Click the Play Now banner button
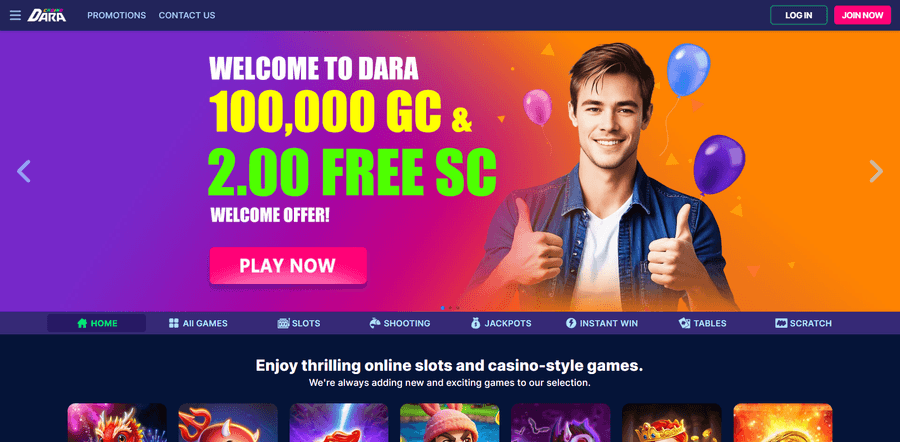This screenshot has width=900, height=442. pyautogui.click(x=288, y=265)
